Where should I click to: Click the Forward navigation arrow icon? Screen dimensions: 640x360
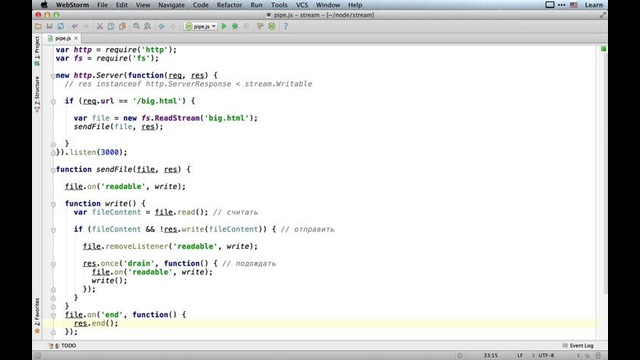pyautogui.click(x=173, y=27)
